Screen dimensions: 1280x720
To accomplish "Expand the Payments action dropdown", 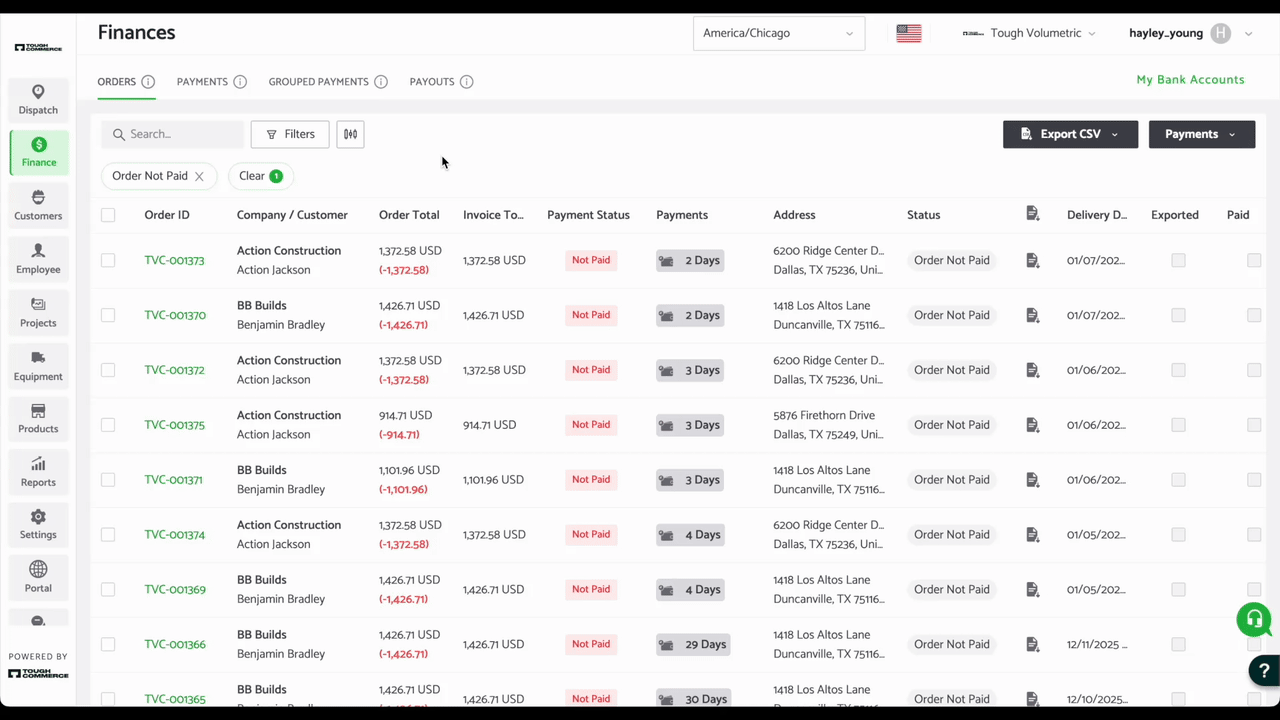I will (1201, 133).
